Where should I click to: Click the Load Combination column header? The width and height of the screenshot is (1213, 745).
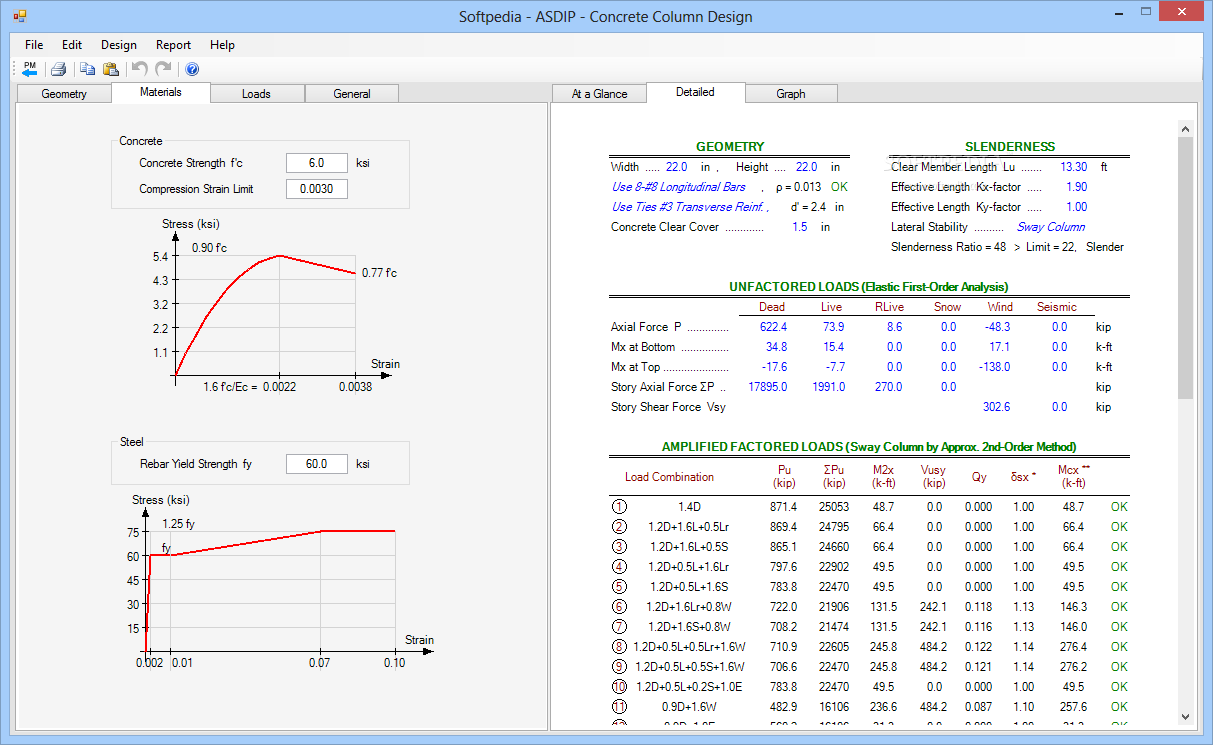(669, 477)
